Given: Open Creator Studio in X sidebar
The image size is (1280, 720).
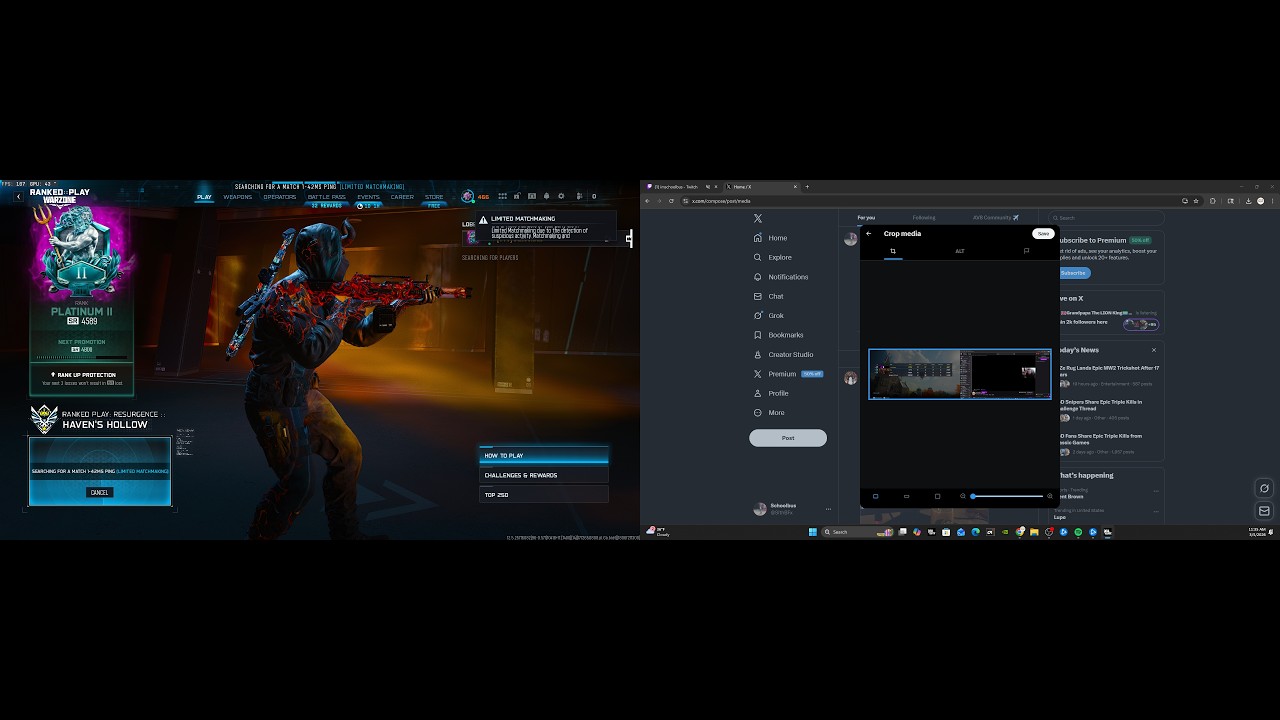Looking at the screenshot, I should pos(782,354).
